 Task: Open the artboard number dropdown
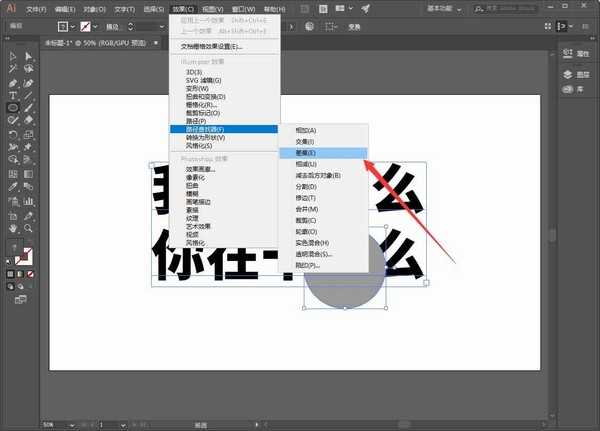(123, 425)
